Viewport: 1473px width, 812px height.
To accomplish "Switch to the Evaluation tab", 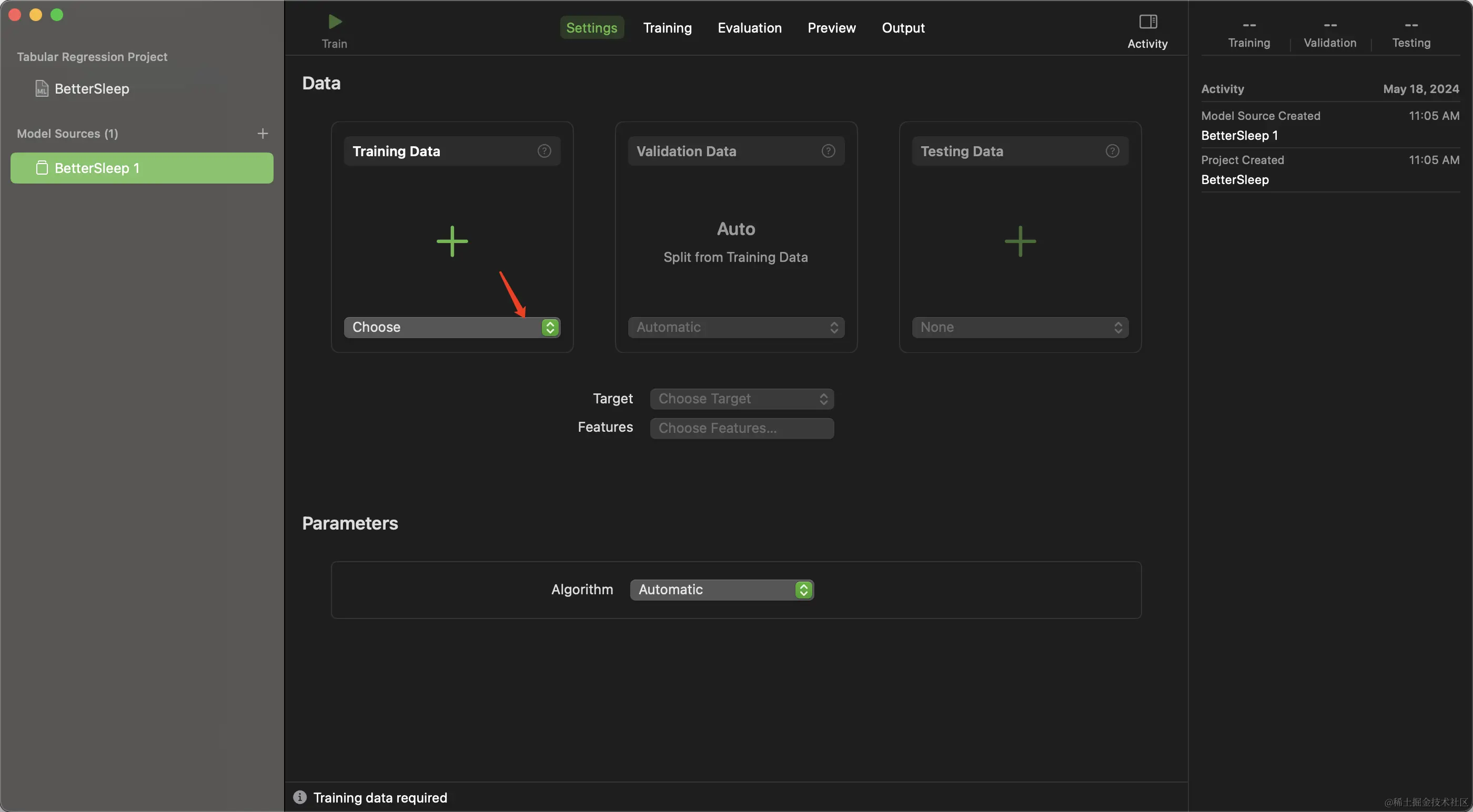I will pos(749,27).
